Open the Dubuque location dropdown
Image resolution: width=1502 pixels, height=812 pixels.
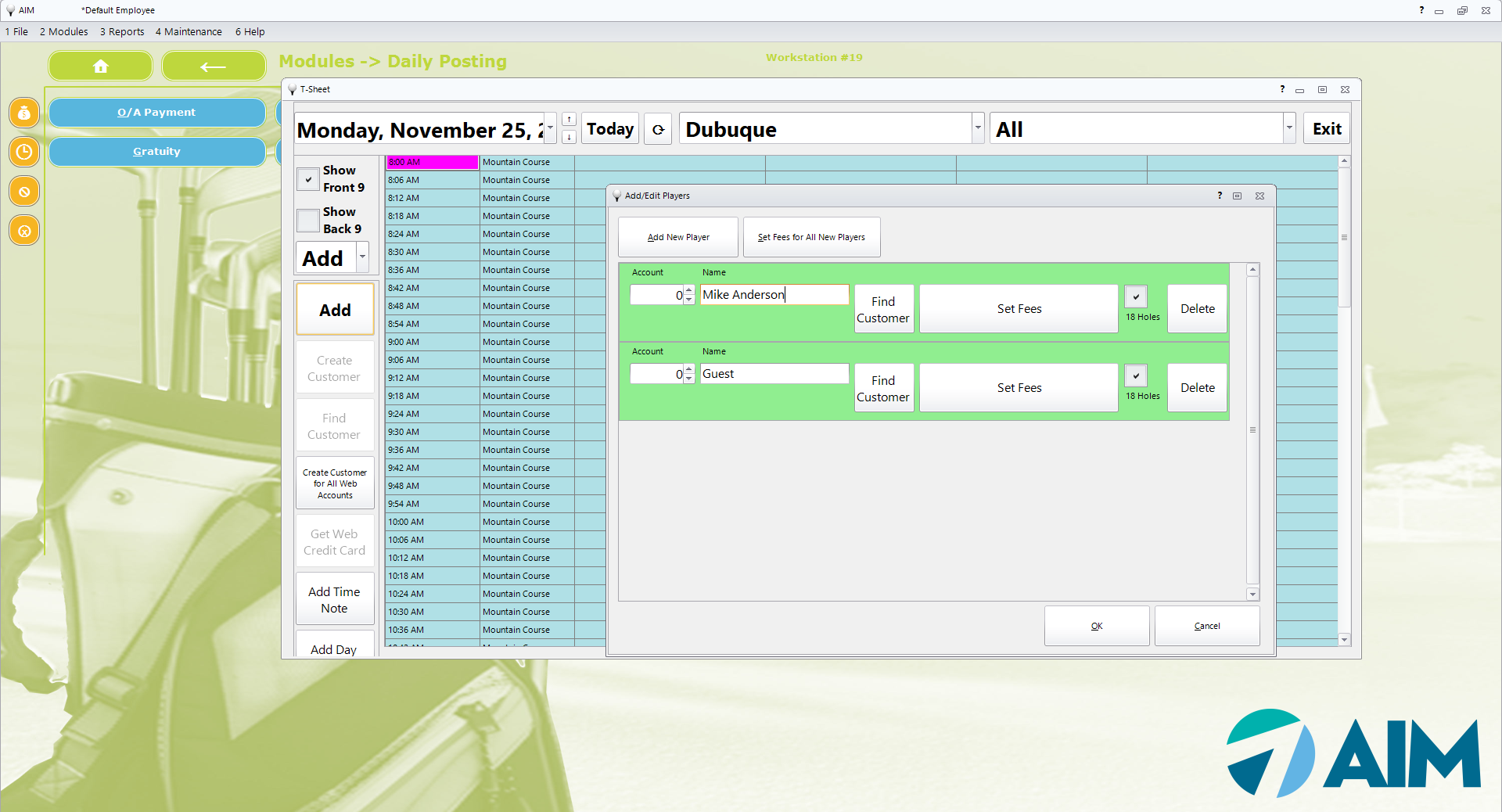[x=977, y=128]
